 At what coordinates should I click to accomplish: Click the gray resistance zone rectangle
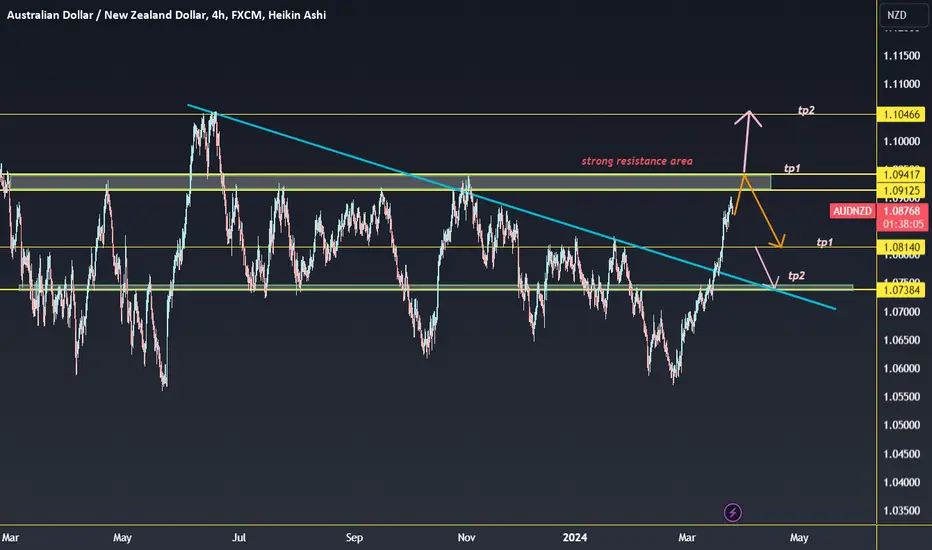pos(389,183)
